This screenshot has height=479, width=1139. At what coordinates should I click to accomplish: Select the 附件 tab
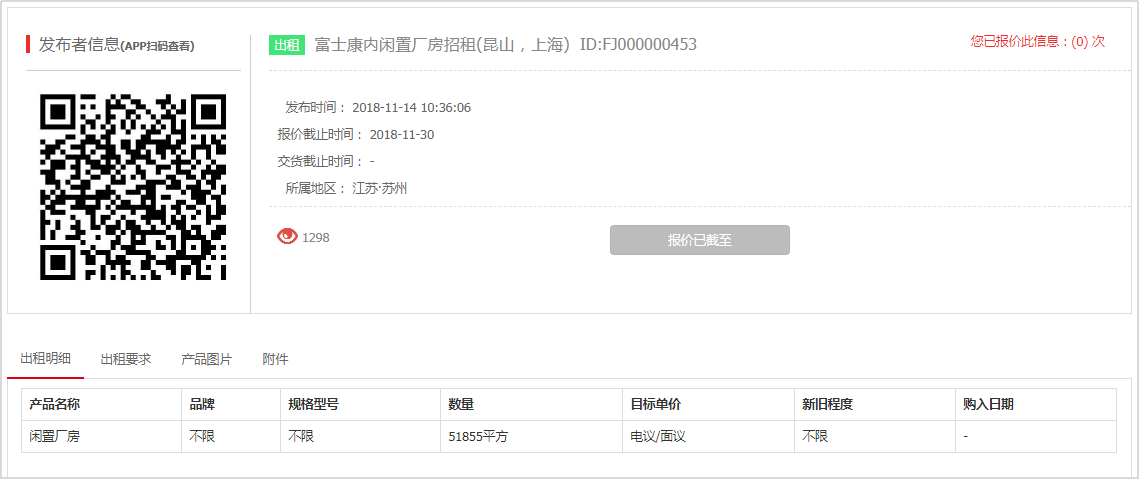tap(275, 358)
